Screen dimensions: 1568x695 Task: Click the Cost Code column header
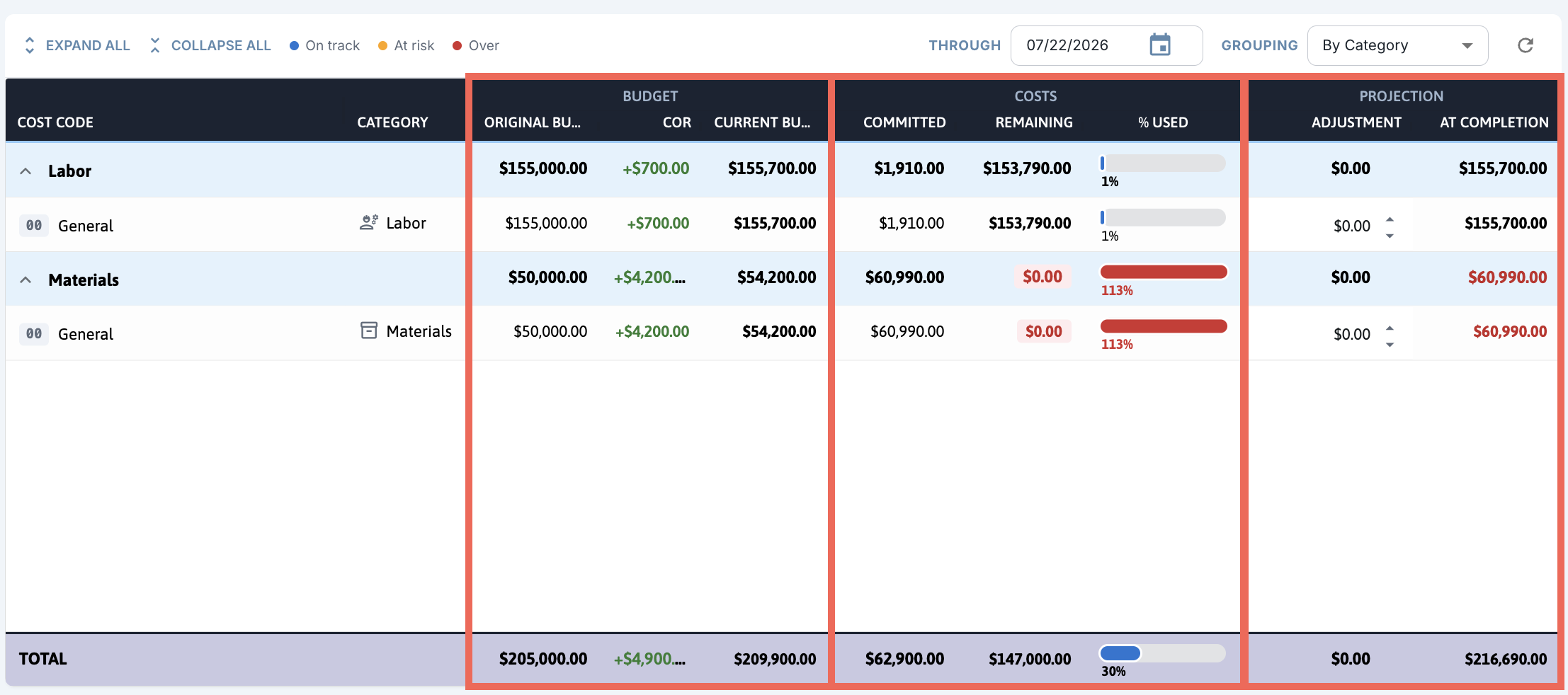[x=55, y=122]
